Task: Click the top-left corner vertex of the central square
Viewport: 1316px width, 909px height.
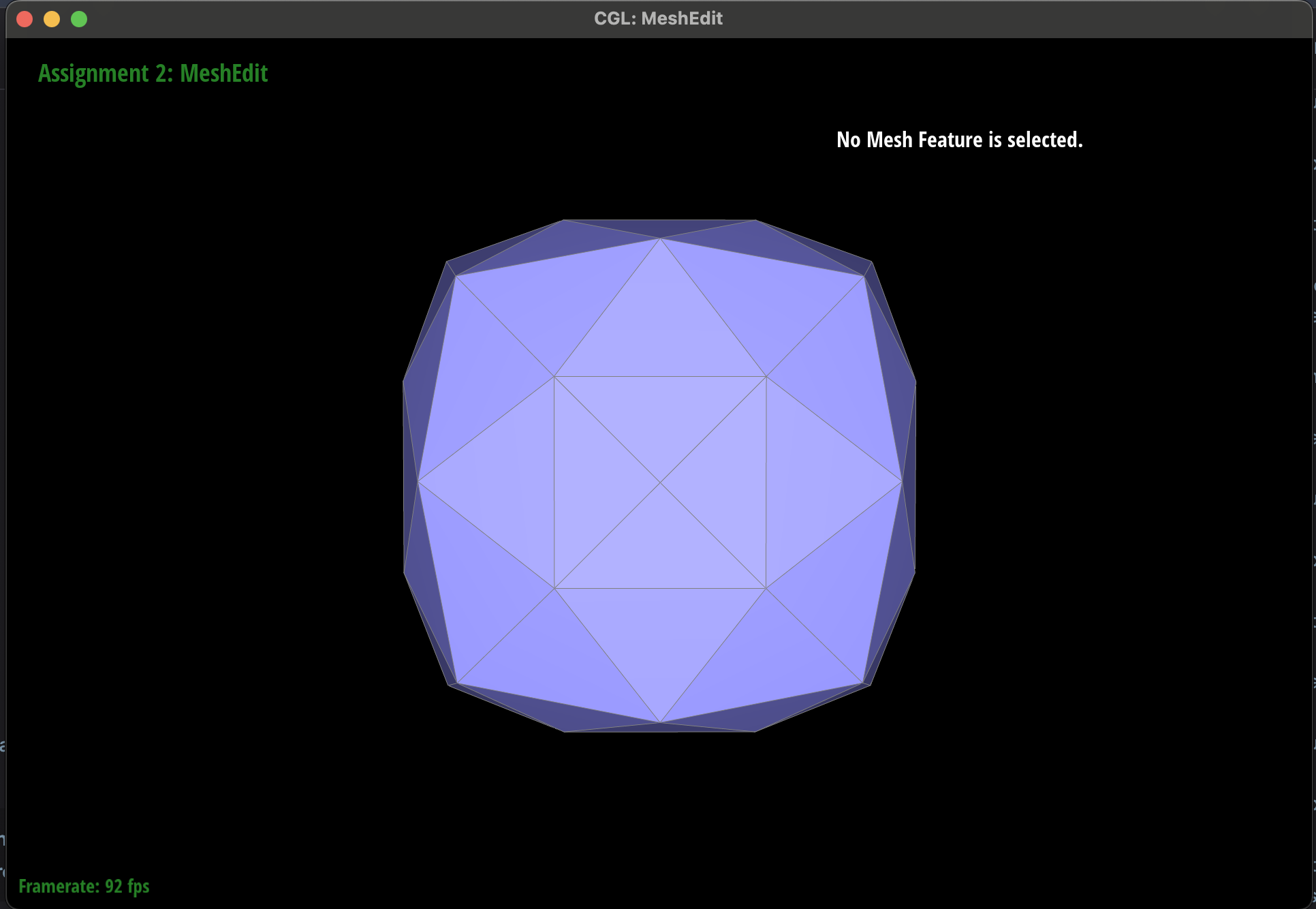Action: [x=554, y=376]
